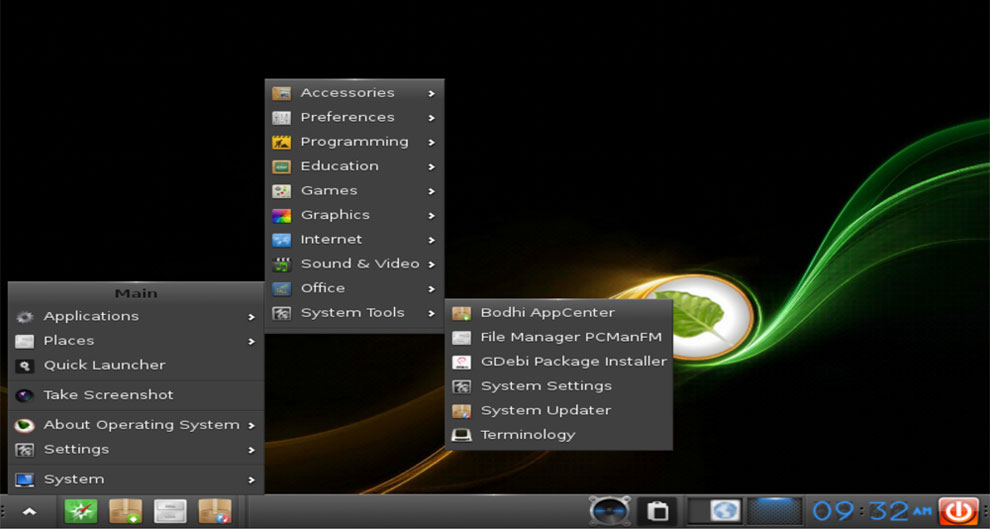Click the up-arrow menu button on shelf
Viewport: 990px width, 529px height.
(x=29, y=511)
